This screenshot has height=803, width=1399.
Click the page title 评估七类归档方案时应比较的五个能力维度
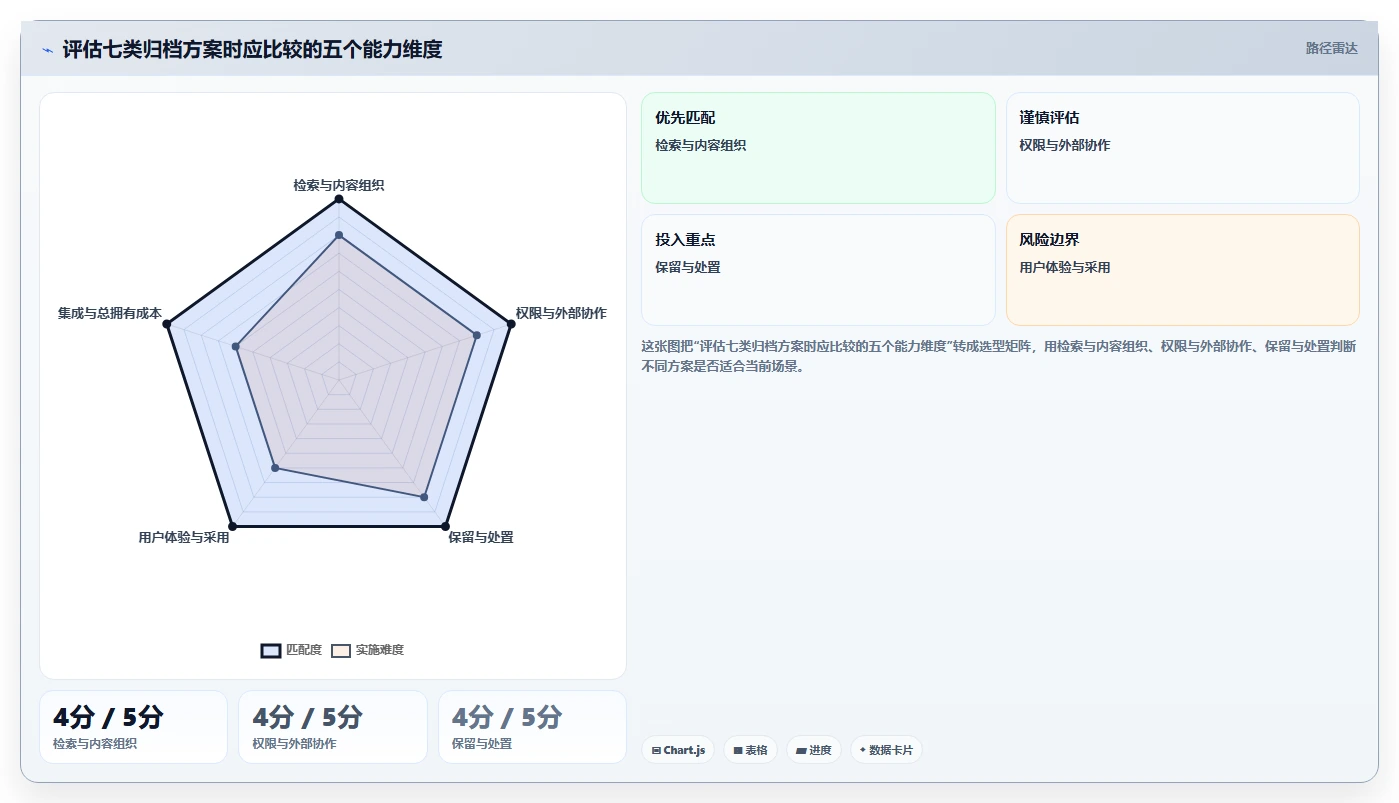pyautogui.click(x=252, y=49)
